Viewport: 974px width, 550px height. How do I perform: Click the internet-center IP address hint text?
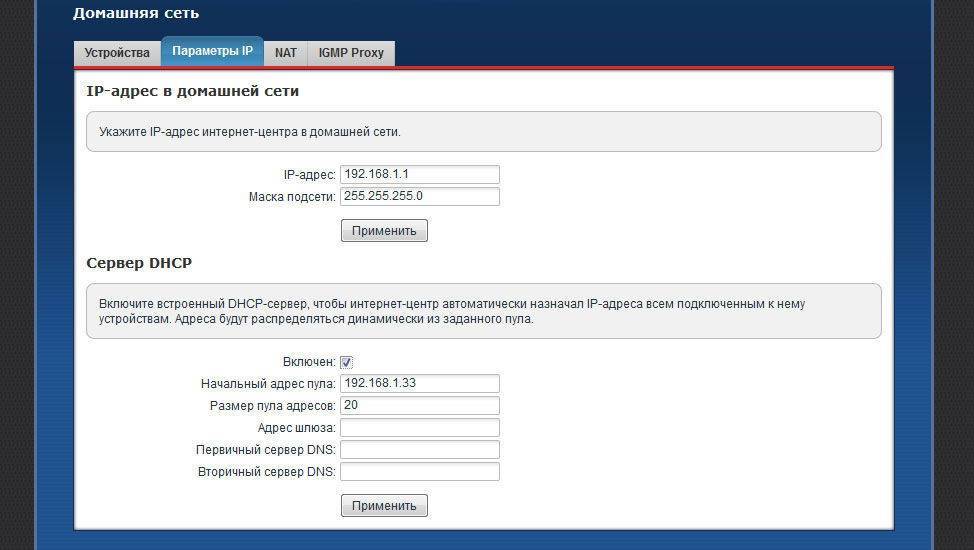tap(250, 131)
